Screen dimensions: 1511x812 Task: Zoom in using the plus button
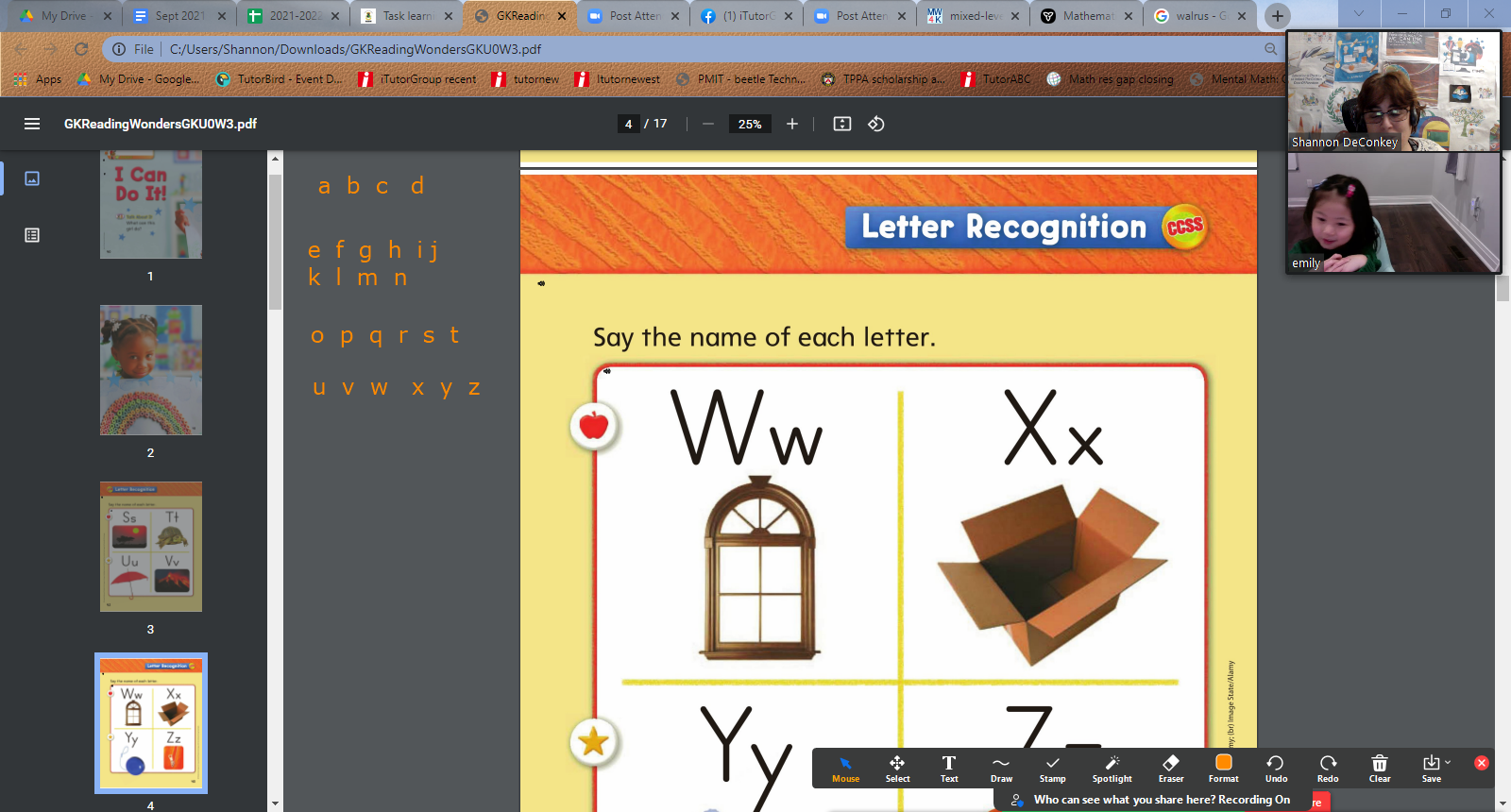coord(792,124)
